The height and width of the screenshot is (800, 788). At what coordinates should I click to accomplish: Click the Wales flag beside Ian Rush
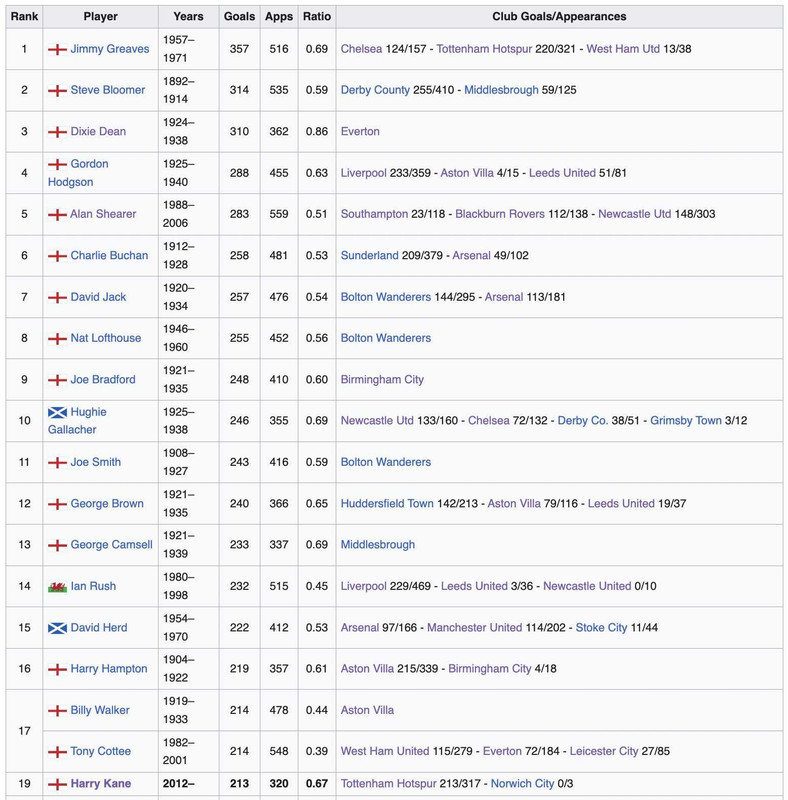click(x=57, y=587)
